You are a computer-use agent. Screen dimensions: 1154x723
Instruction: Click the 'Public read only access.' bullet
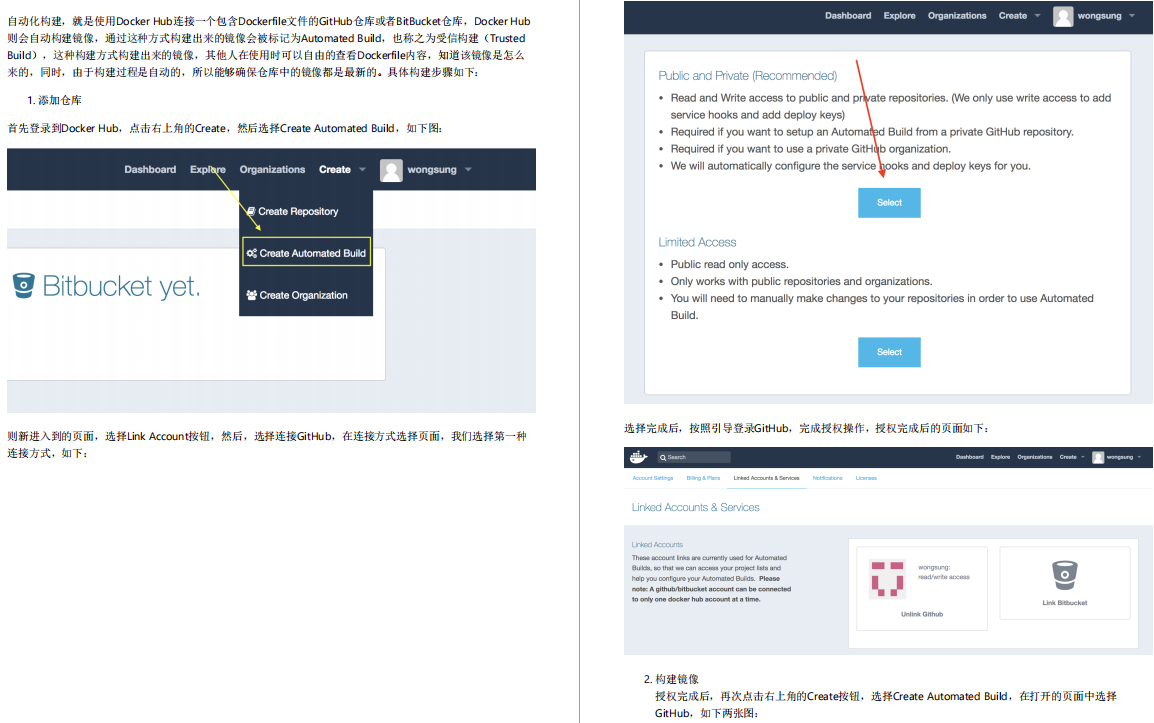pos(729,264)
